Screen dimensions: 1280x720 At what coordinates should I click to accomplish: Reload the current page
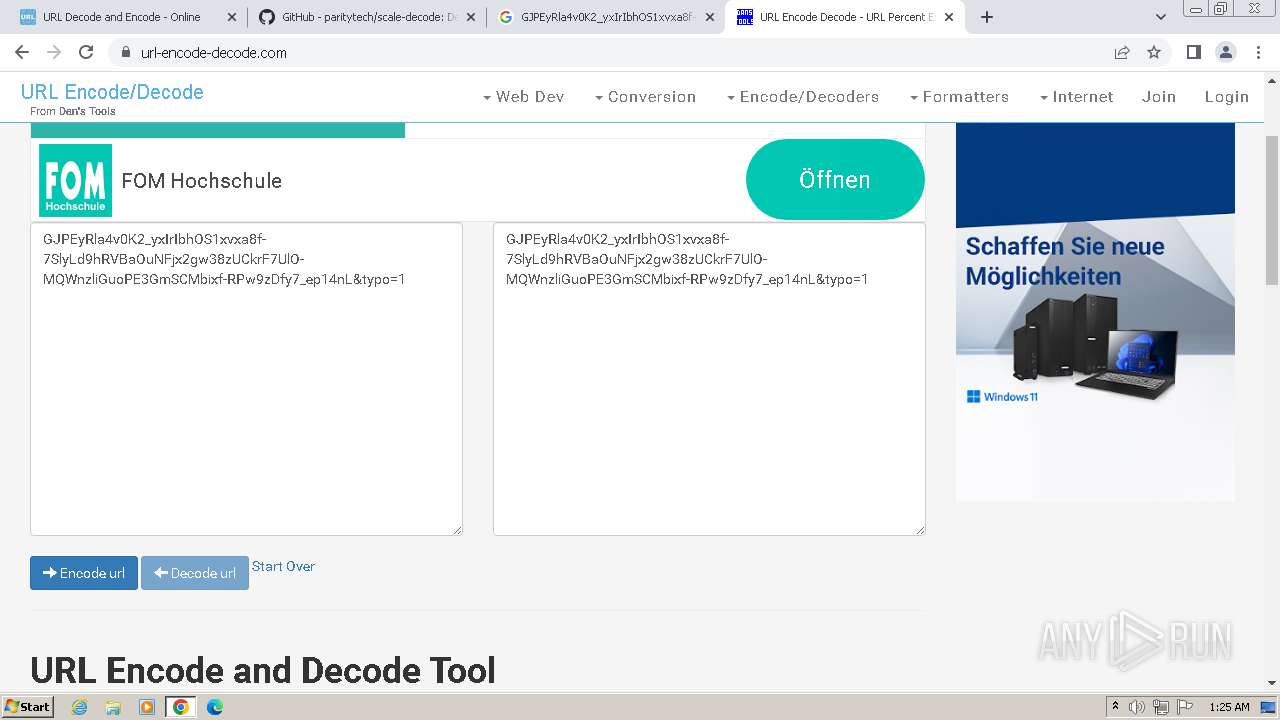[x=86, y=52]
